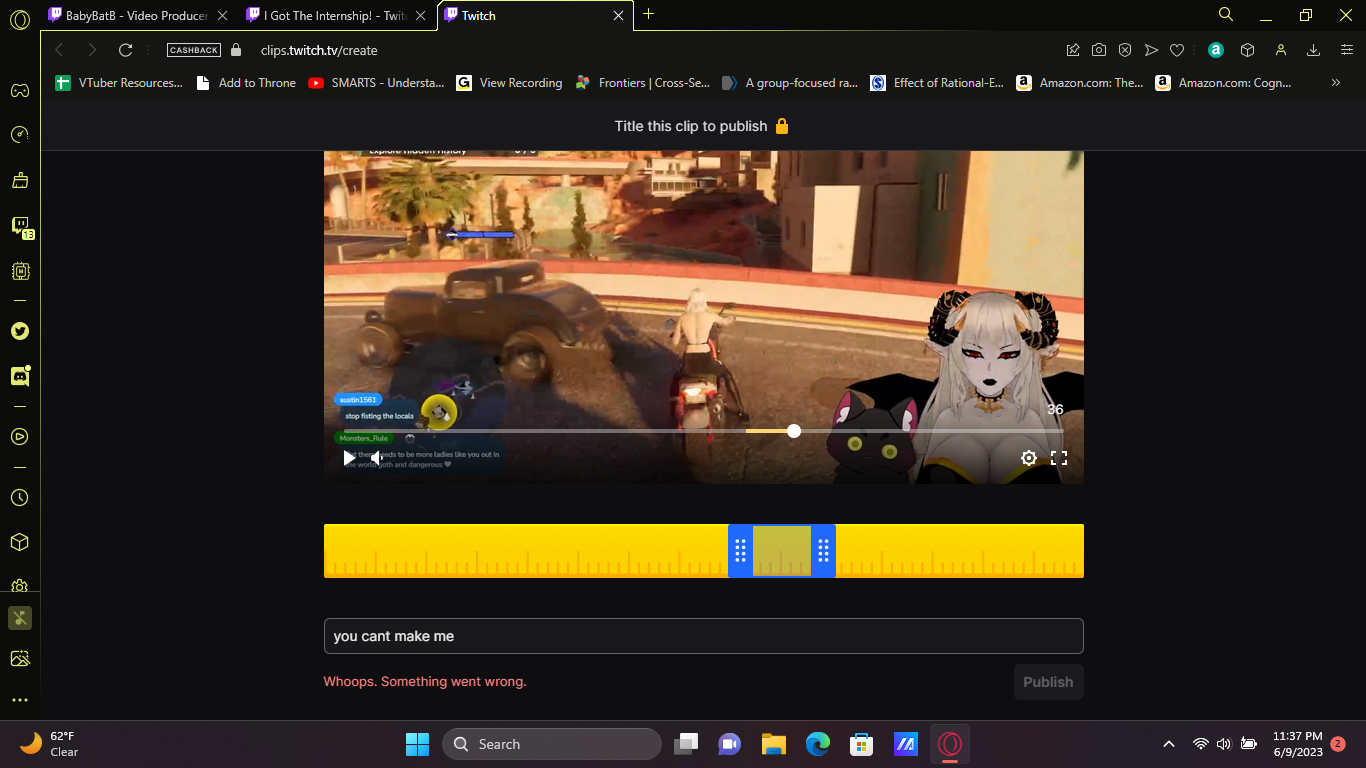Mute the clip volume speaker icon
1366x768 pixels.
click(377, 458)
